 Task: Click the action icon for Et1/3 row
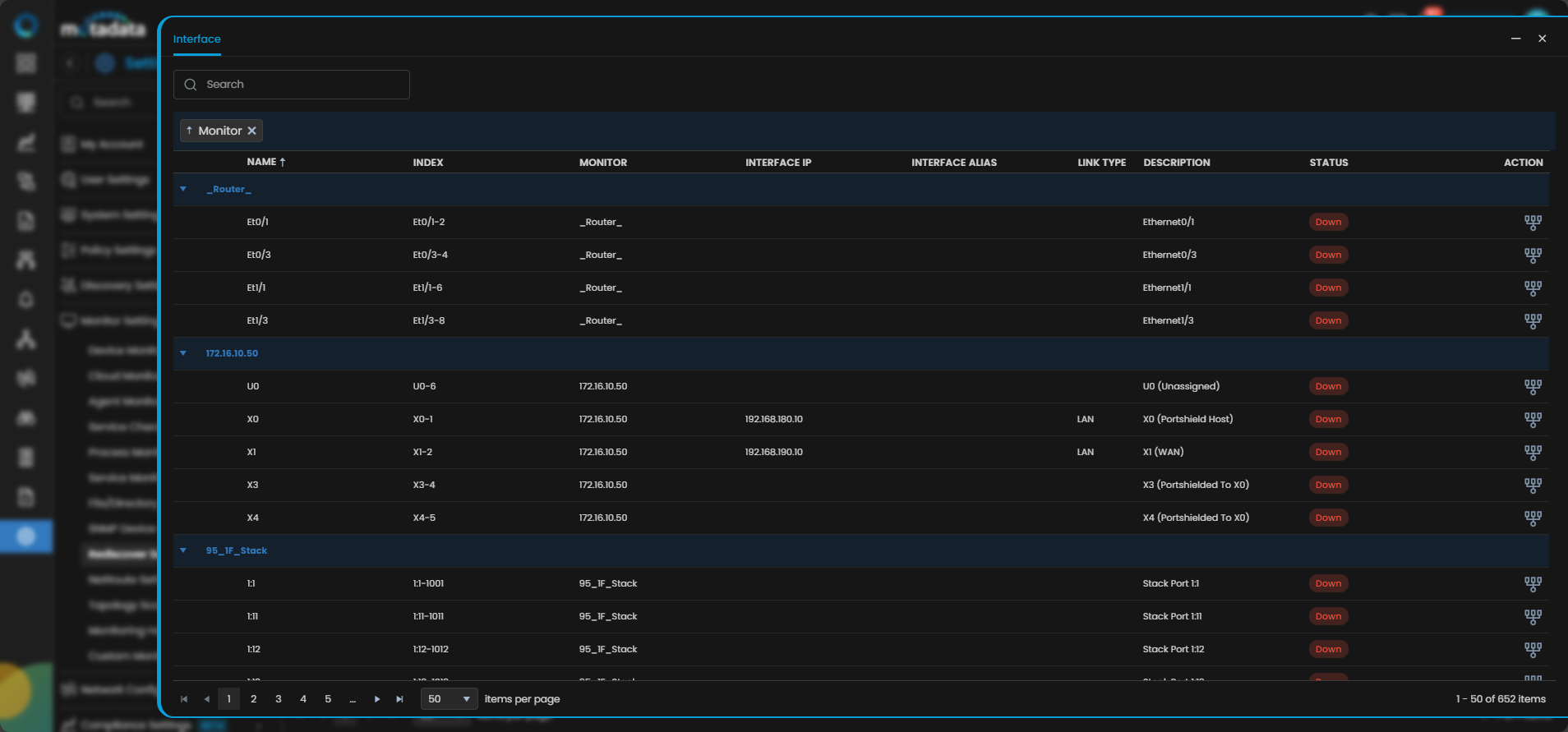click(1533, 321)
